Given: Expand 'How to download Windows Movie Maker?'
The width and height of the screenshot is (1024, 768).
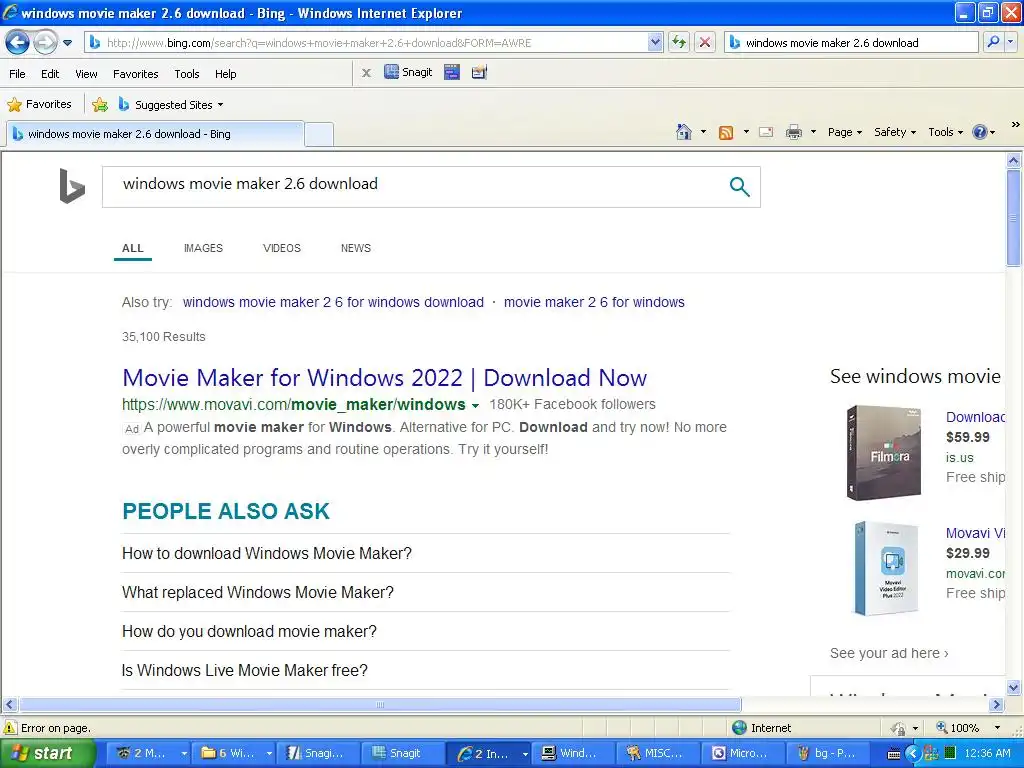Looking at the screenshot, I should coord(425,553).
